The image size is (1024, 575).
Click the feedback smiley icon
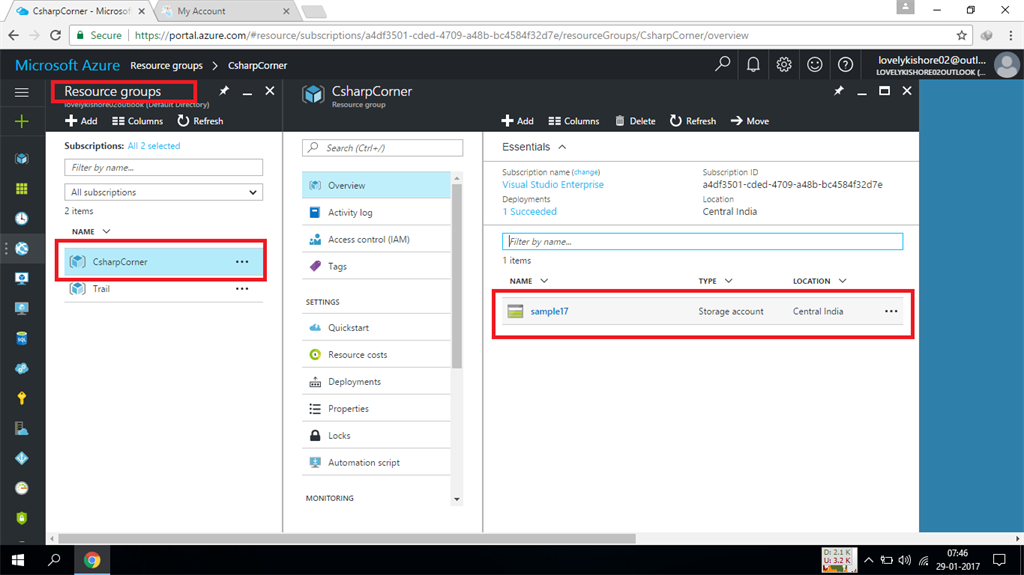(814, 64)
